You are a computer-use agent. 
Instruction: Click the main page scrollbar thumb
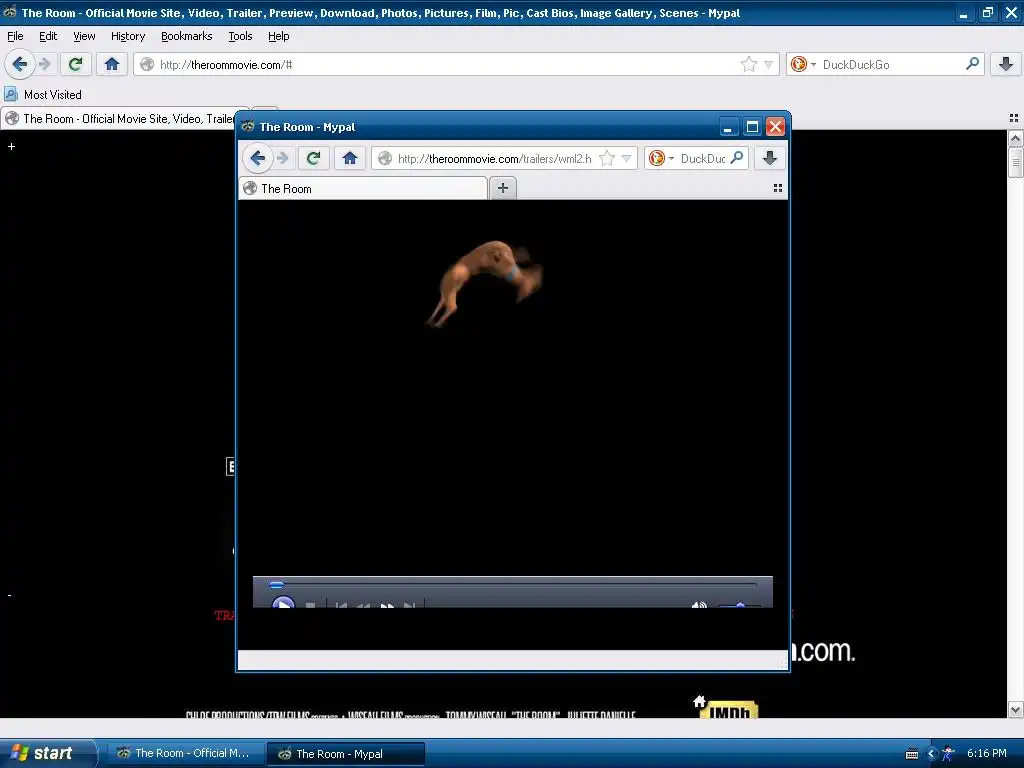coord(1015,162)
